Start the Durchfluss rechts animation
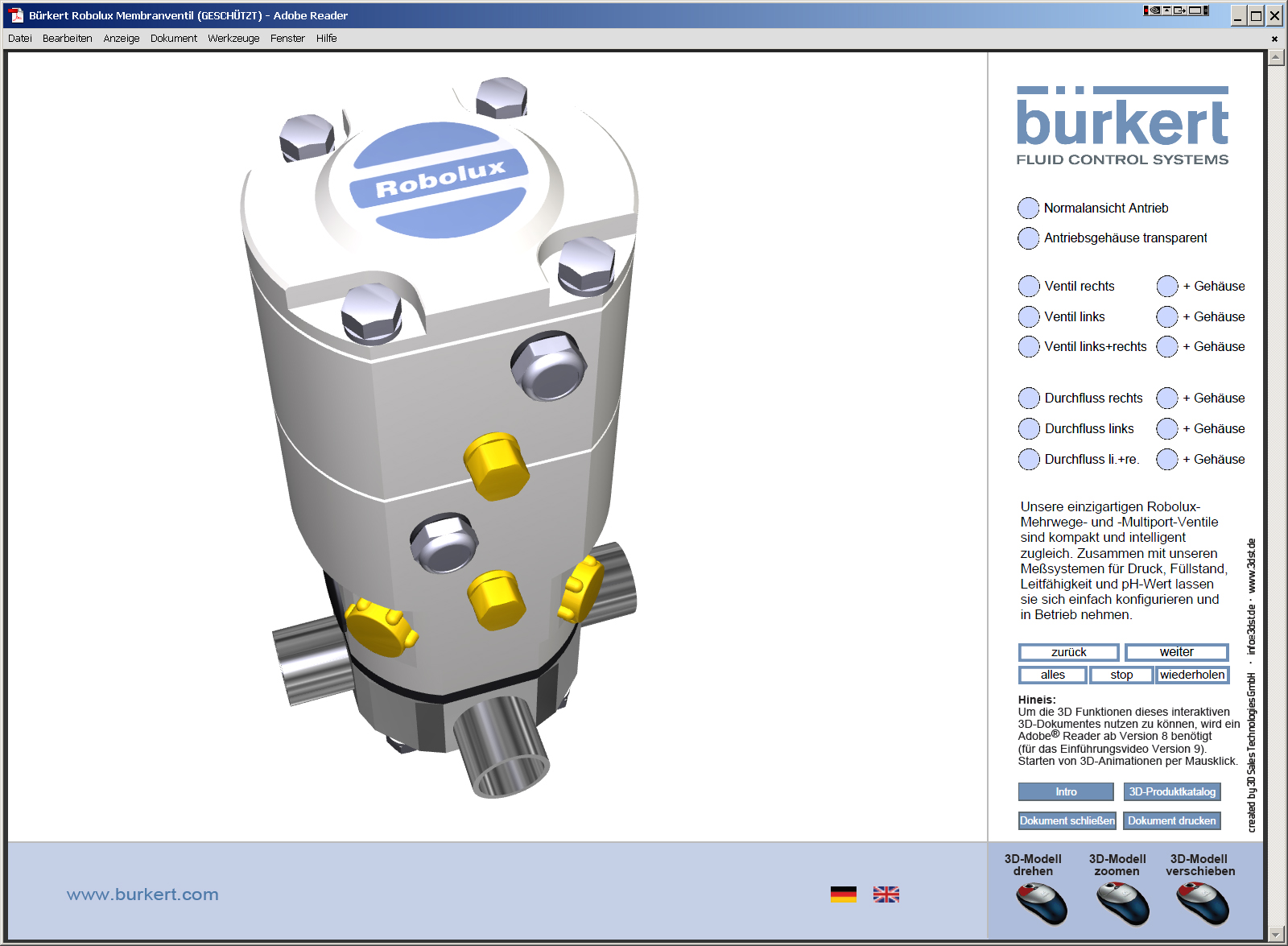The height and width of the screenshot is (946, 1288). click(x=1028, y=398)
